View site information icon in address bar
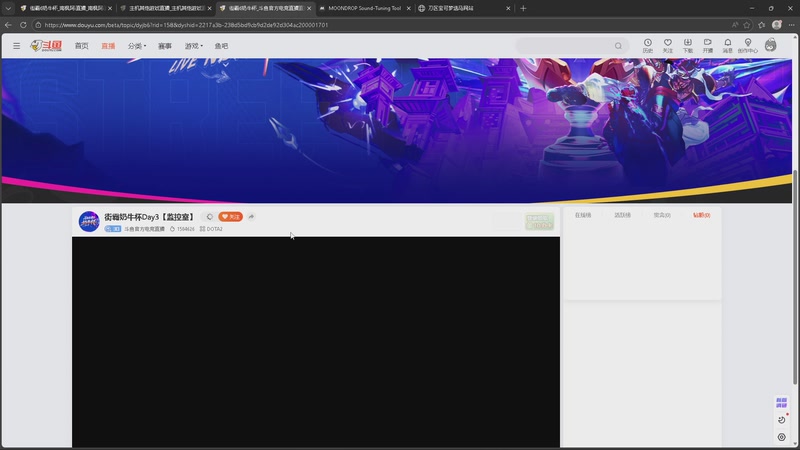Screen dimensions: 800x450 [38, 24]
